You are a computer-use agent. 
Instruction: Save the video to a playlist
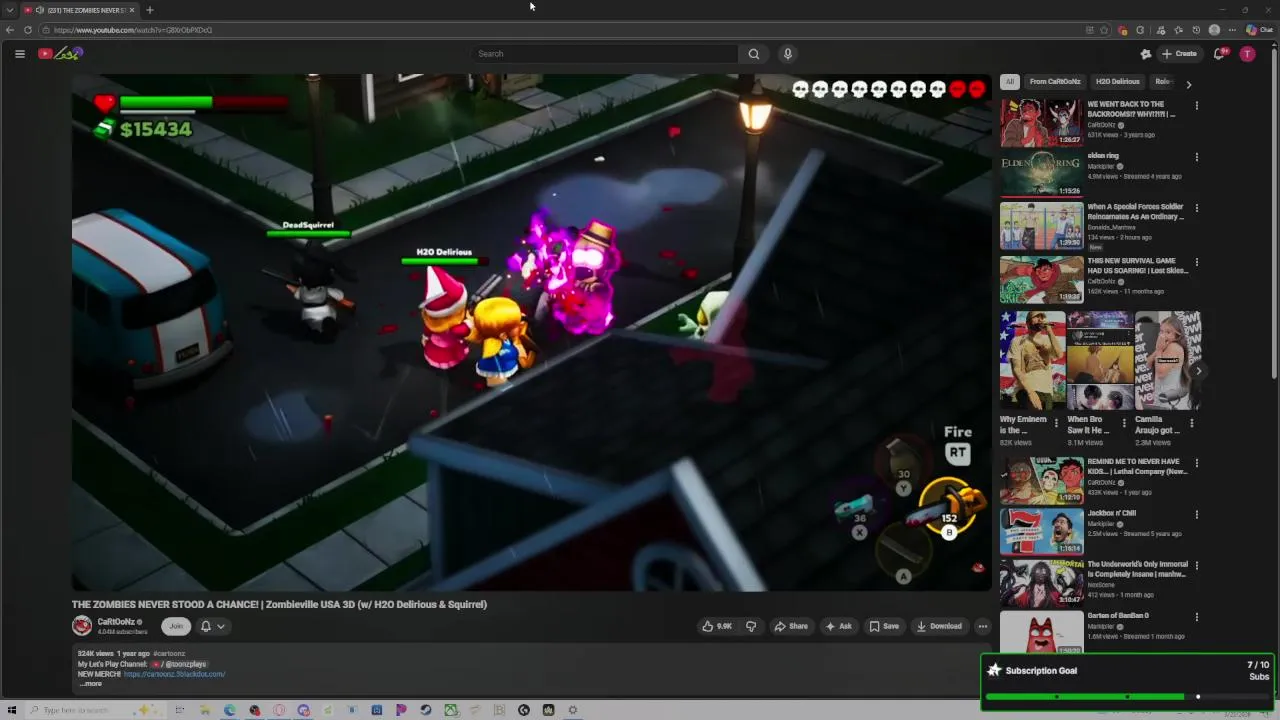[884, 626]
